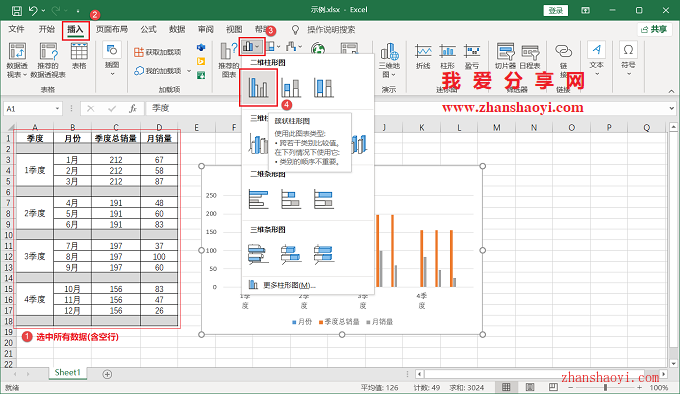
Task: Switch to the View (视图) tab
Action: click(x=234, y=29)
